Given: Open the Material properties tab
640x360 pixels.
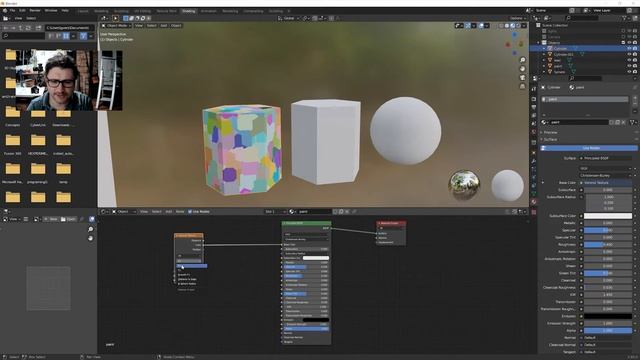Looking at the screenshot, I should click(534, 202).
